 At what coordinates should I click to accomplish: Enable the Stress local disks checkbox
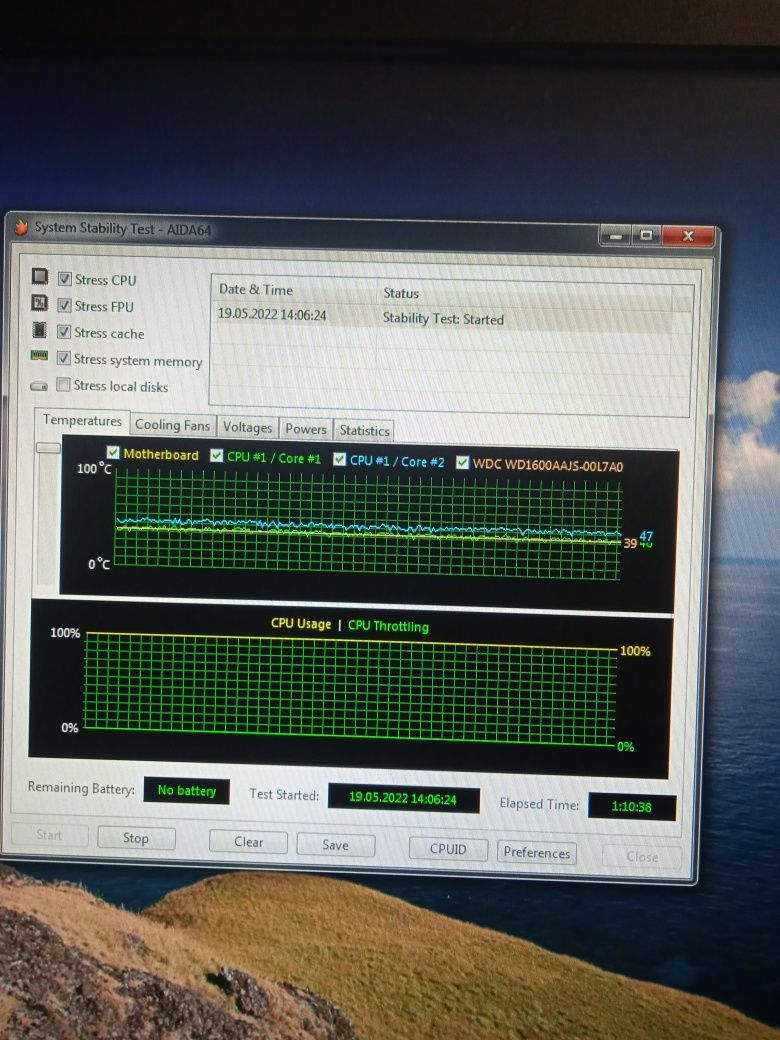click(x=63, y=385)
